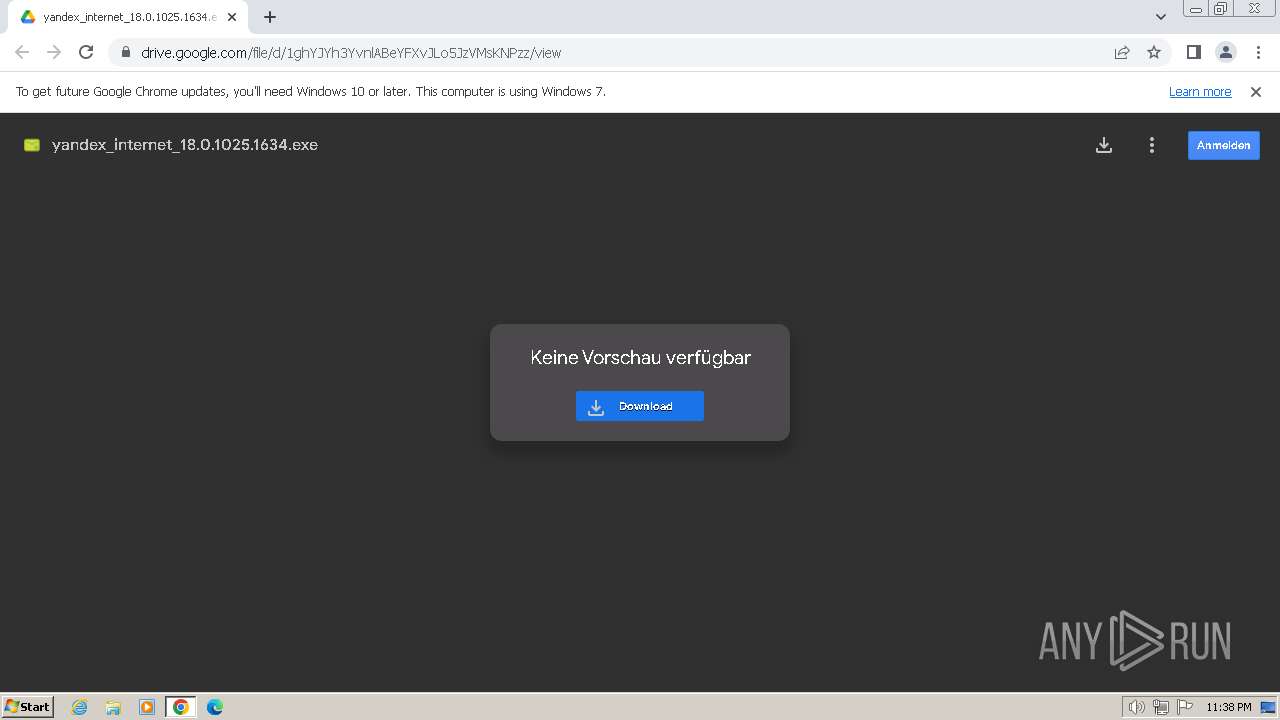
Task: Select the yandex_internet_18.0.1025.1634 tab
Action: [x=130, y=17]
